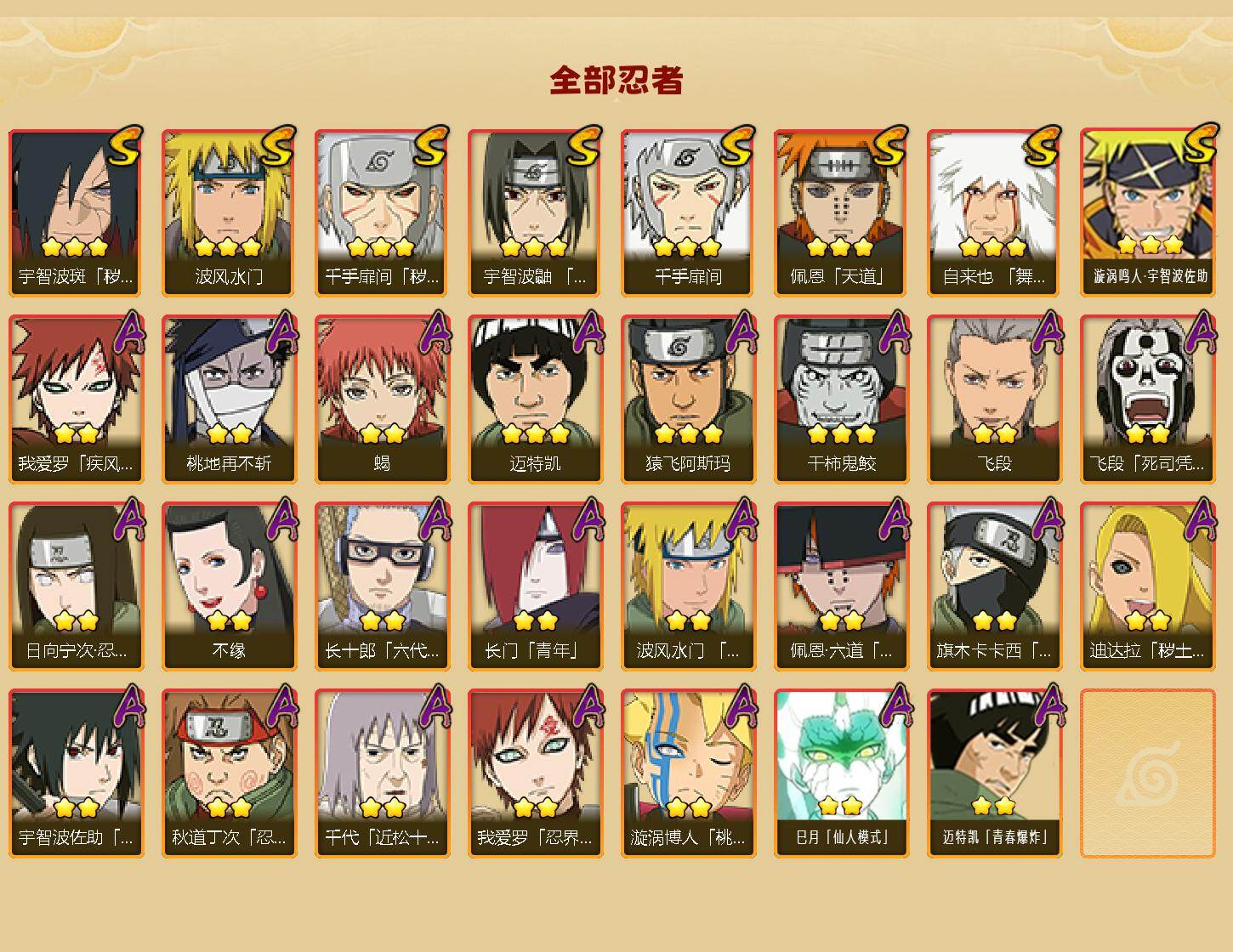The width and height of the screenshot is (1233, 952).
Task: Click the 飞段 ninja card
Action: click(995, 399)
